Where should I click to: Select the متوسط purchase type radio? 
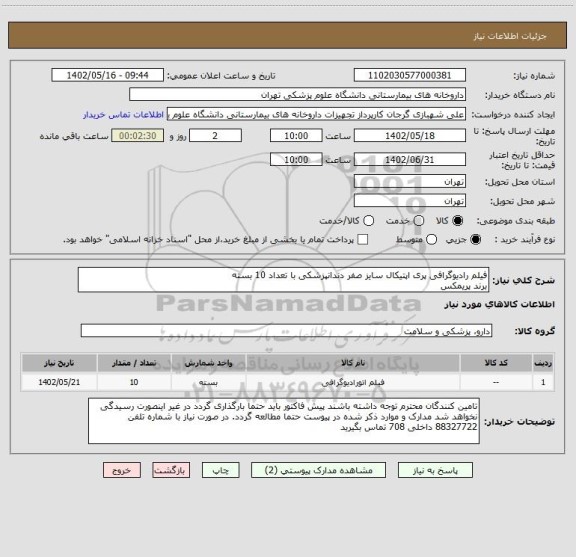[x=432, y=240]
